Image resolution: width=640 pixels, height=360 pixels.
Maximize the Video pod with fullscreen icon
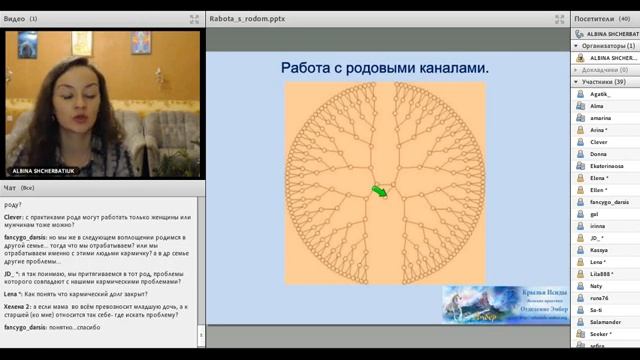click(194, 19)
